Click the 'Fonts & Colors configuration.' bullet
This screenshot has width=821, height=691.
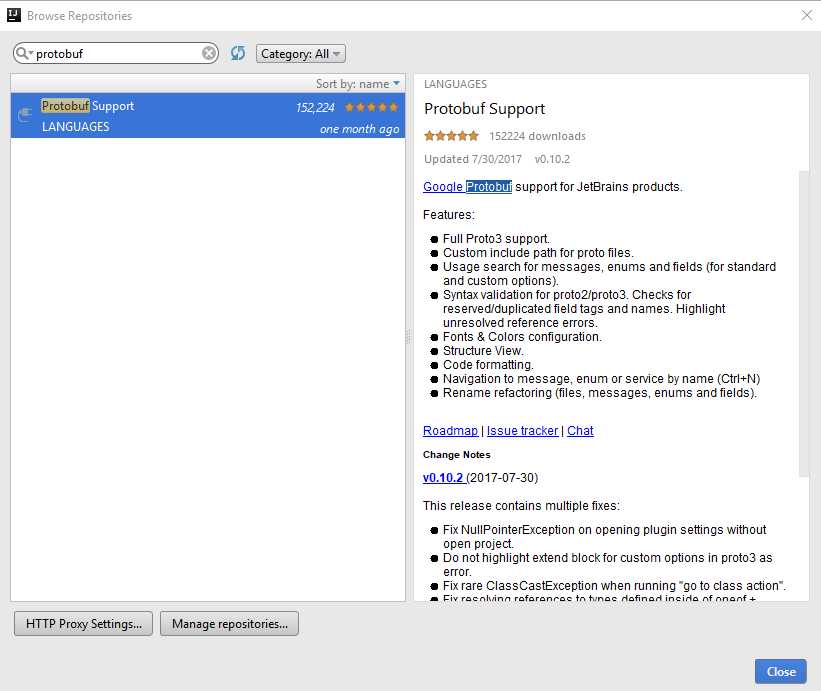(x=522, y=337)
